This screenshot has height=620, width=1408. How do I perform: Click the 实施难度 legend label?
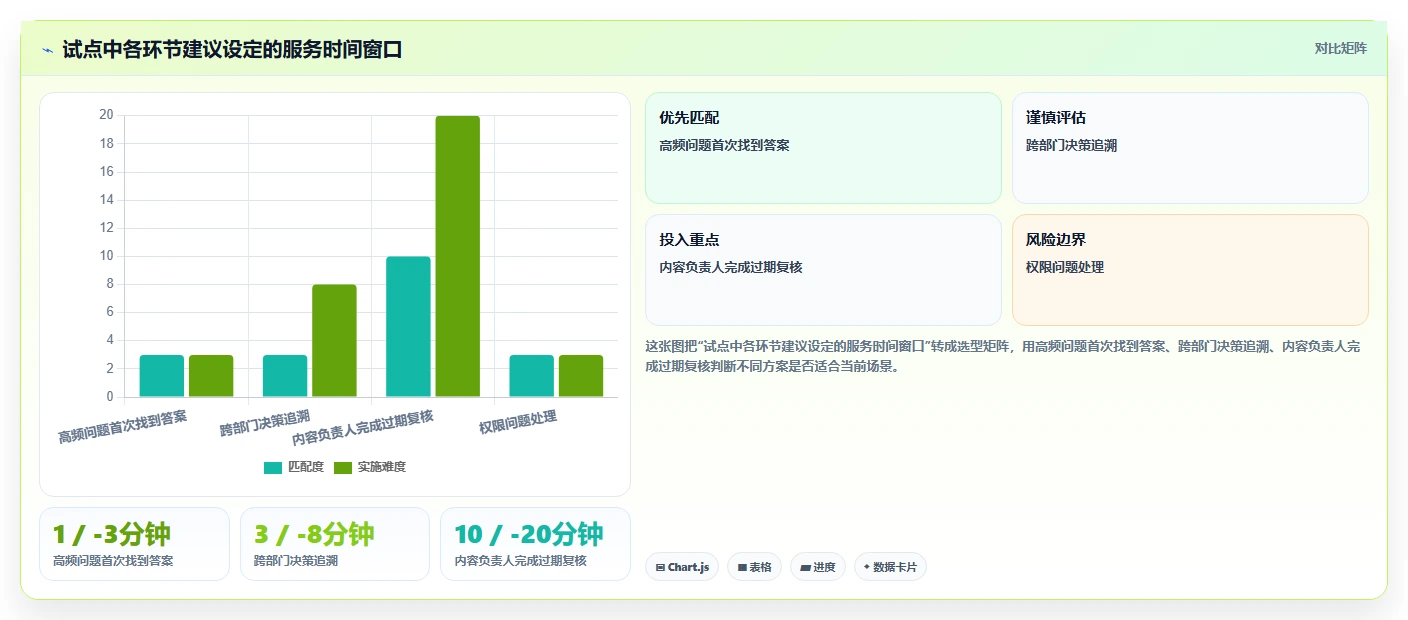(x=382, y=467)
